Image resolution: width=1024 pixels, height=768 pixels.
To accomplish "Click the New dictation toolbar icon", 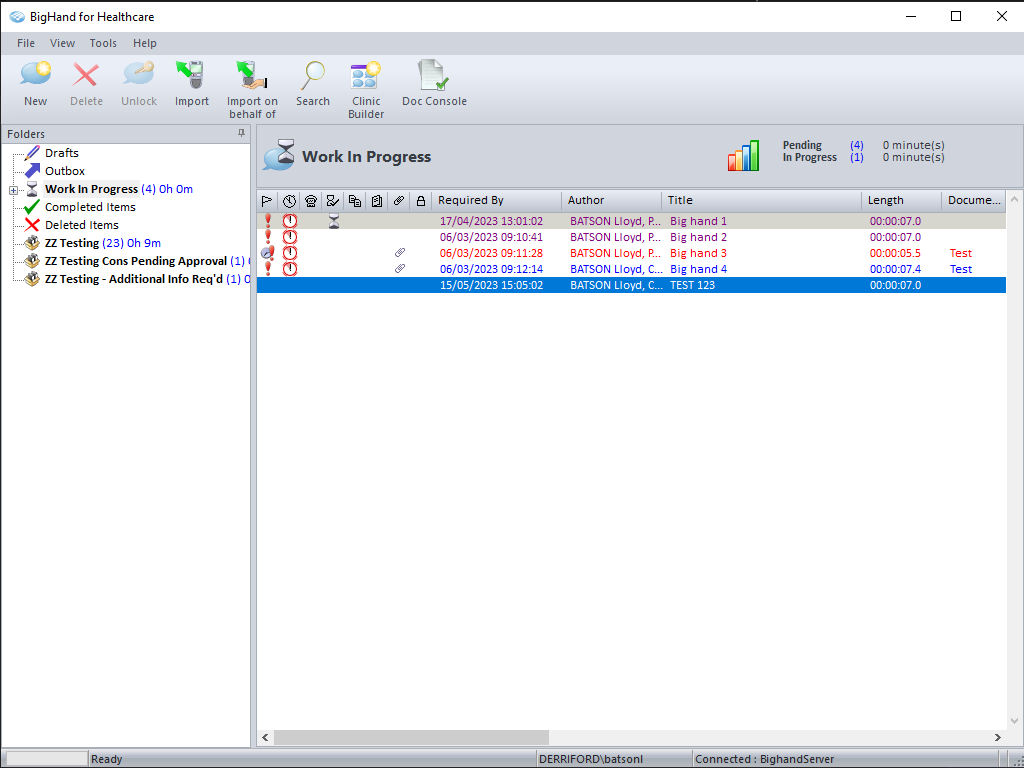I will click(35, 75).
